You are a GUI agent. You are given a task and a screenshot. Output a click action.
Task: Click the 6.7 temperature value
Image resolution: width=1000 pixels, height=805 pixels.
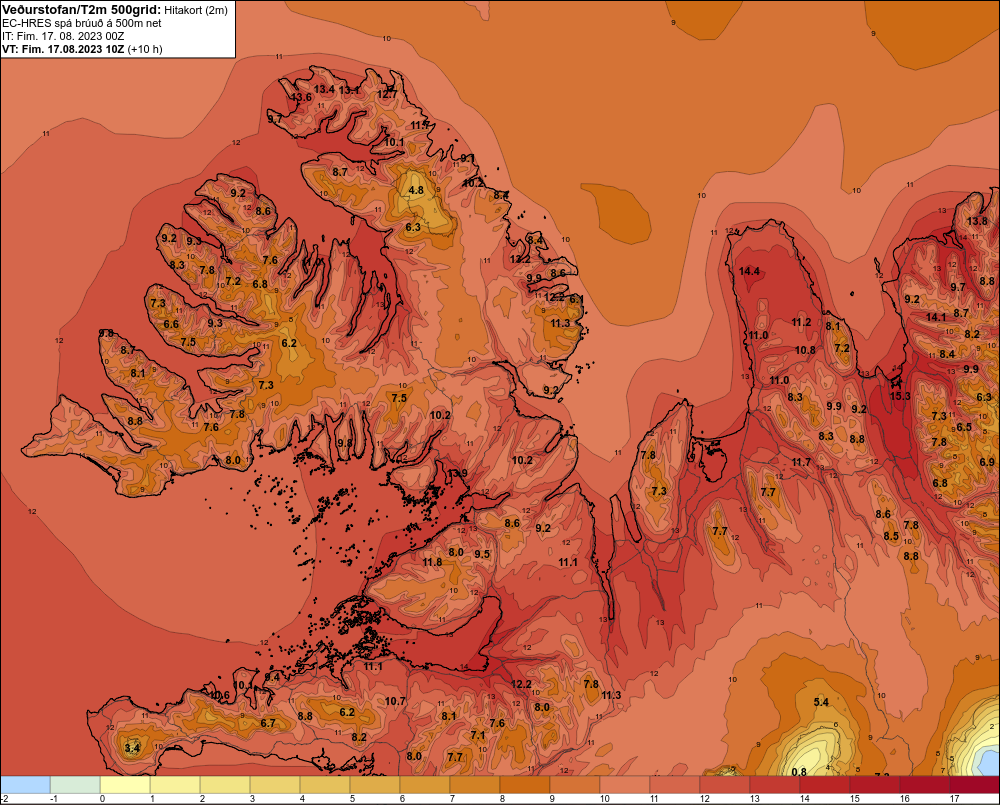[x=268, y=723]
